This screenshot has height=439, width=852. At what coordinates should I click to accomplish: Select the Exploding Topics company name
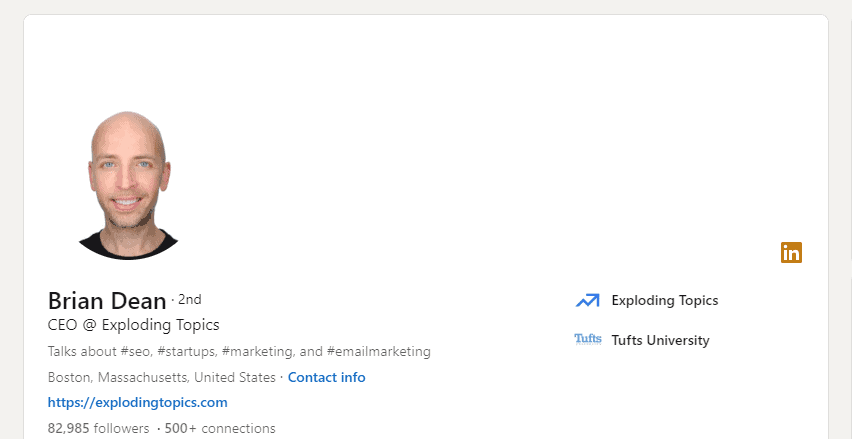tap(664, 300)
